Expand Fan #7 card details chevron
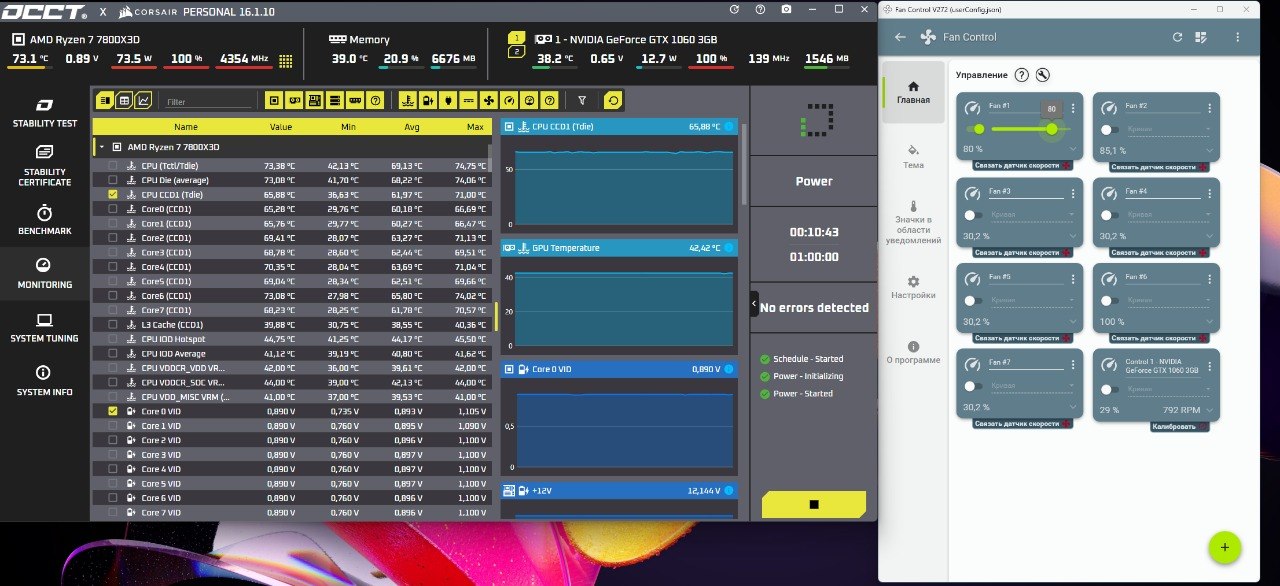The height and width of the screenshot is (586, 1280). 1073,407
